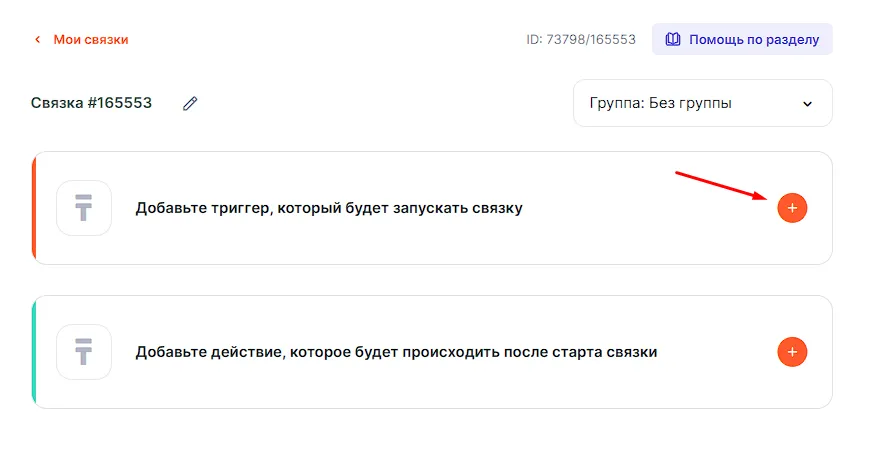The height and width of the screenshot is (467, 881).
Task: Click the plus button to add action
Action: 792,352
